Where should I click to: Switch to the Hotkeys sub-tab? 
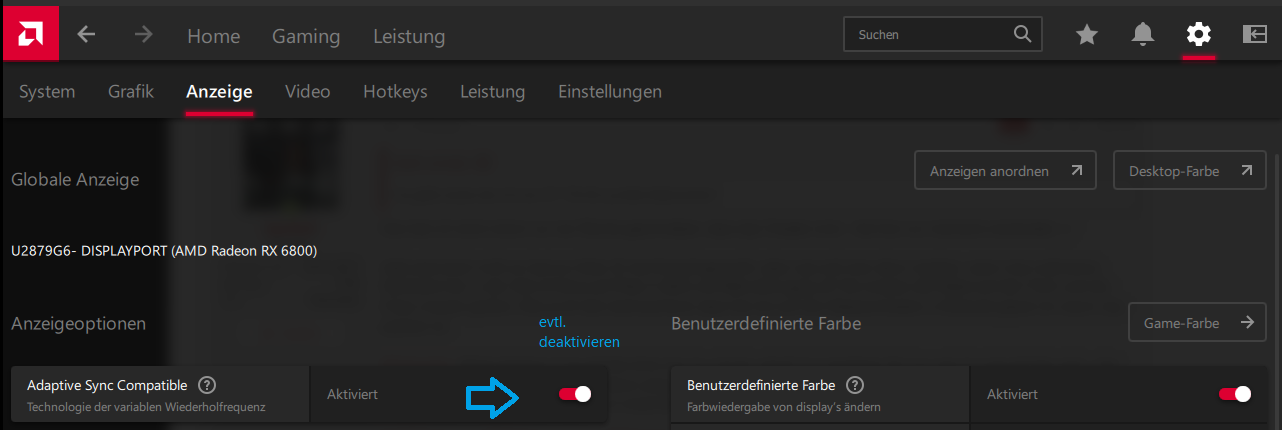coord(395,92)
